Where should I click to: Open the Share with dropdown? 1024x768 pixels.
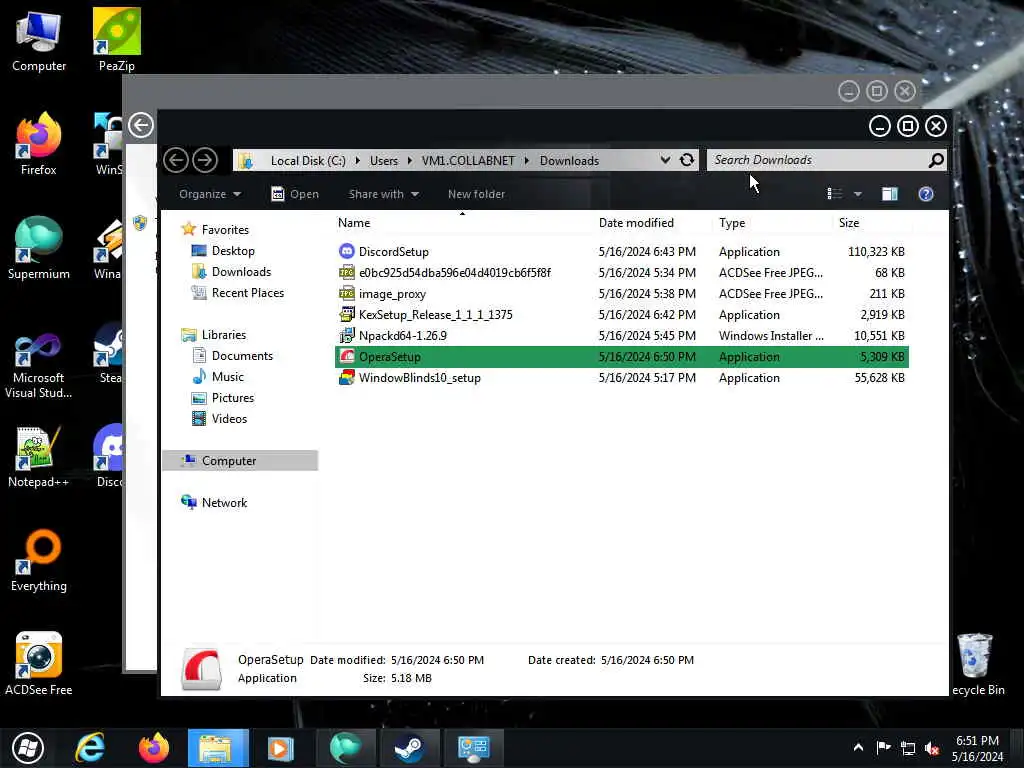coord(383,194)
